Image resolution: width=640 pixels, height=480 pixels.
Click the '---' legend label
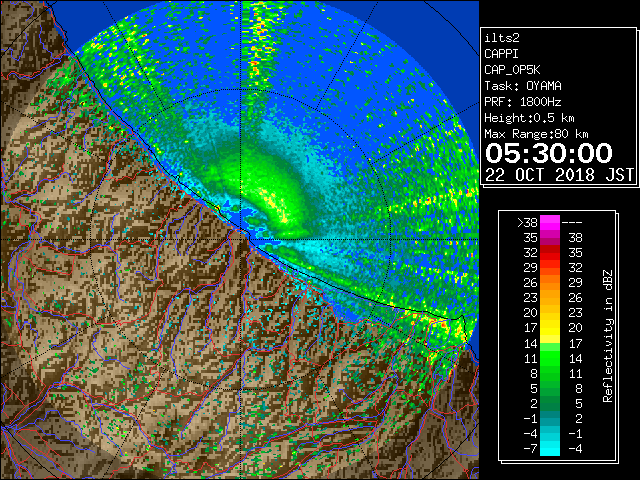572,223
